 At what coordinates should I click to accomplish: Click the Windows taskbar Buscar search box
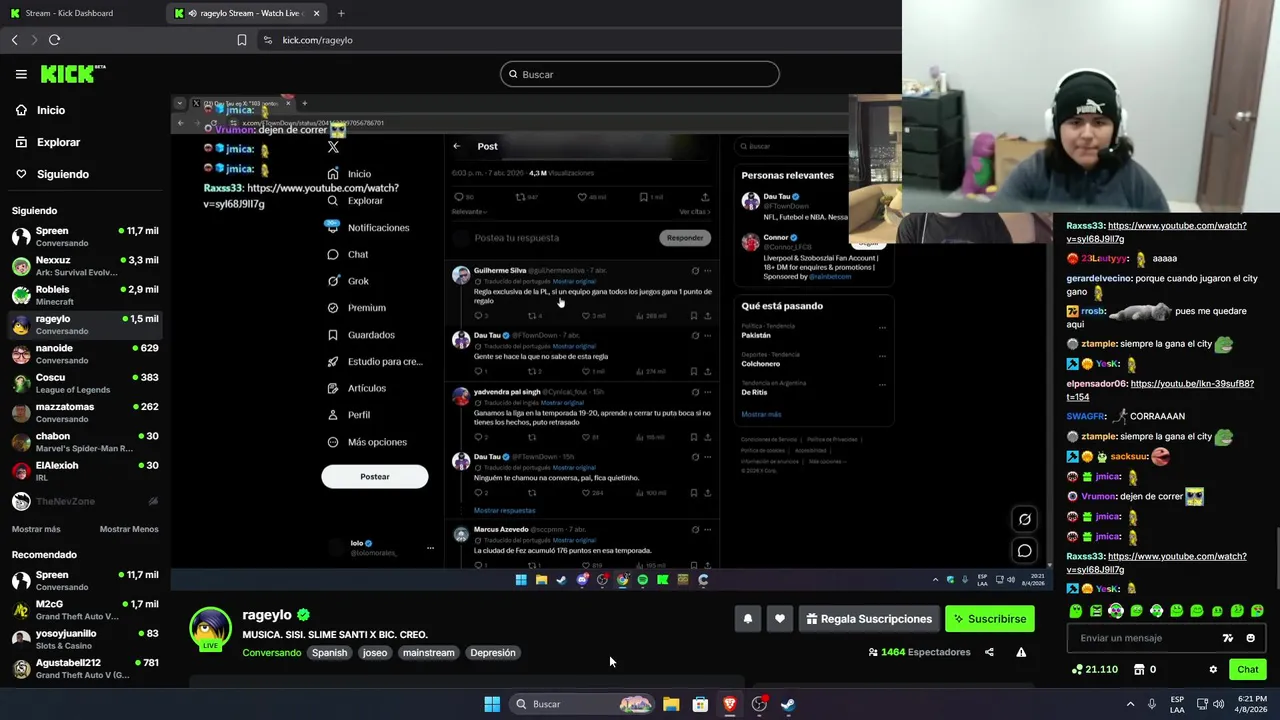click(x=582, y=704)
